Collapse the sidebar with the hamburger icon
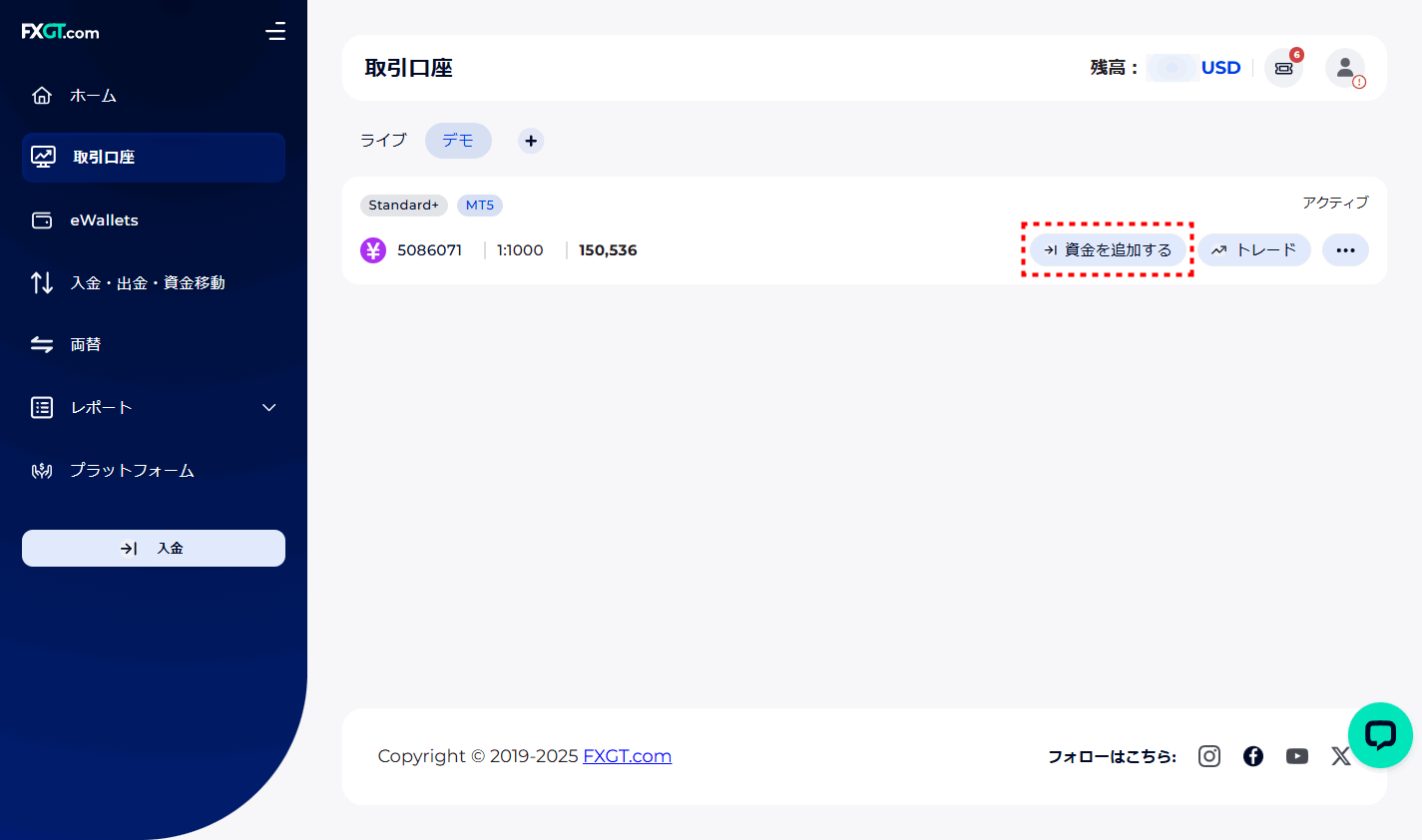 (x=275, y=32)
